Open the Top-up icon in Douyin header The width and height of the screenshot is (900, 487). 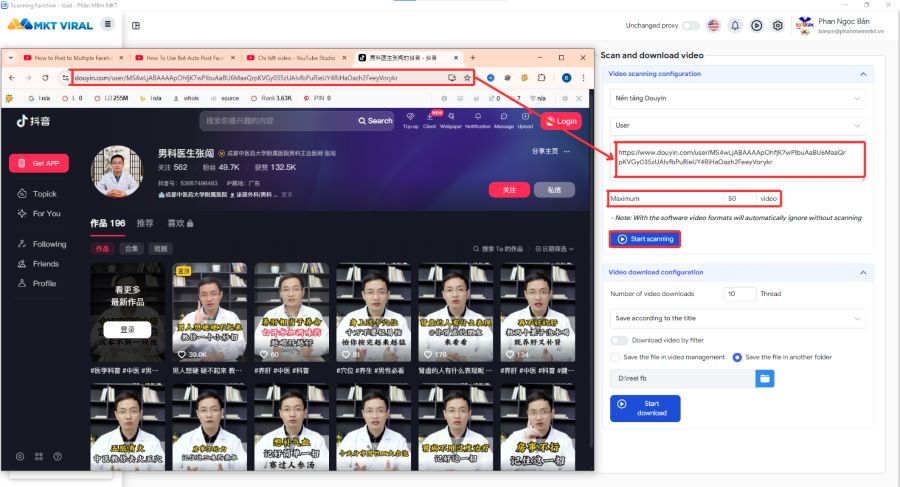point(410,120)
